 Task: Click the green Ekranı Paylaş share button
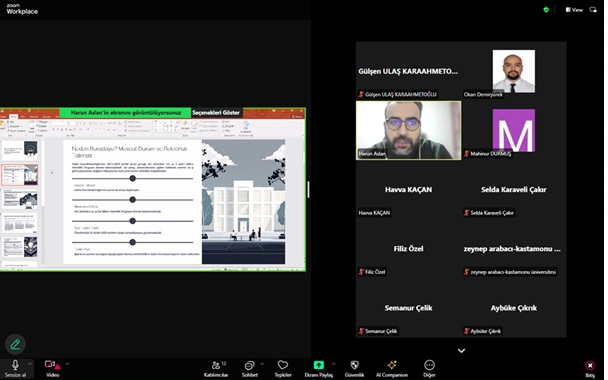click(319, 365)
